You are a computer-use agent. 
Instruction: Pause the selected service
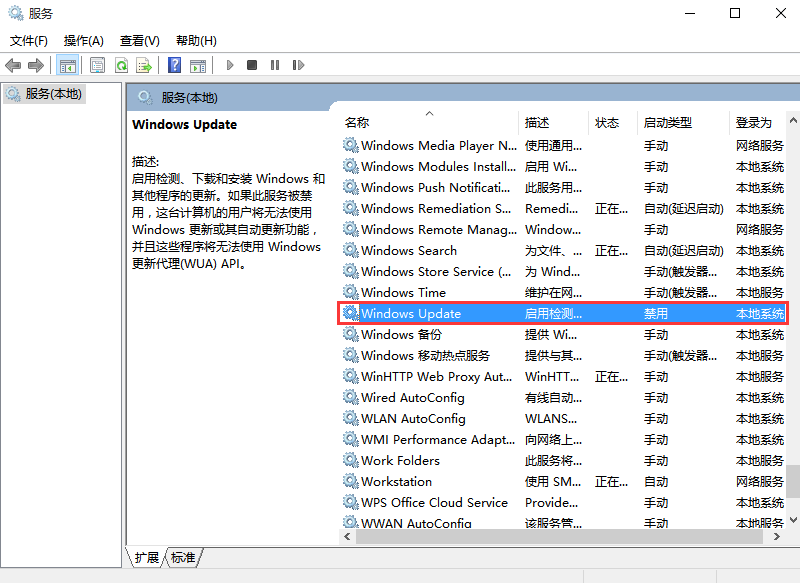[275, 65]
